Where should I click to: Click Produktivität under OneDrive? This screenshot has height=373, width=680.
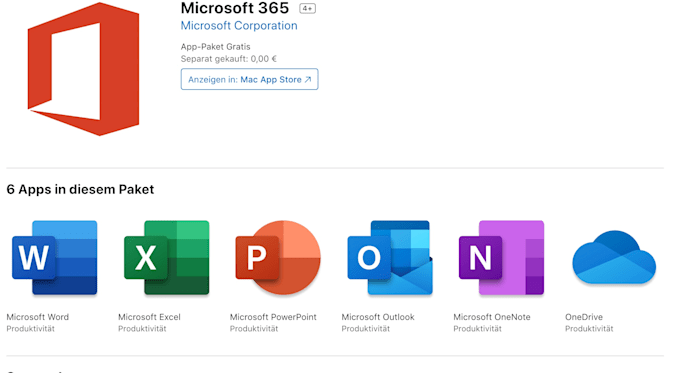click(x=589, y=329)
